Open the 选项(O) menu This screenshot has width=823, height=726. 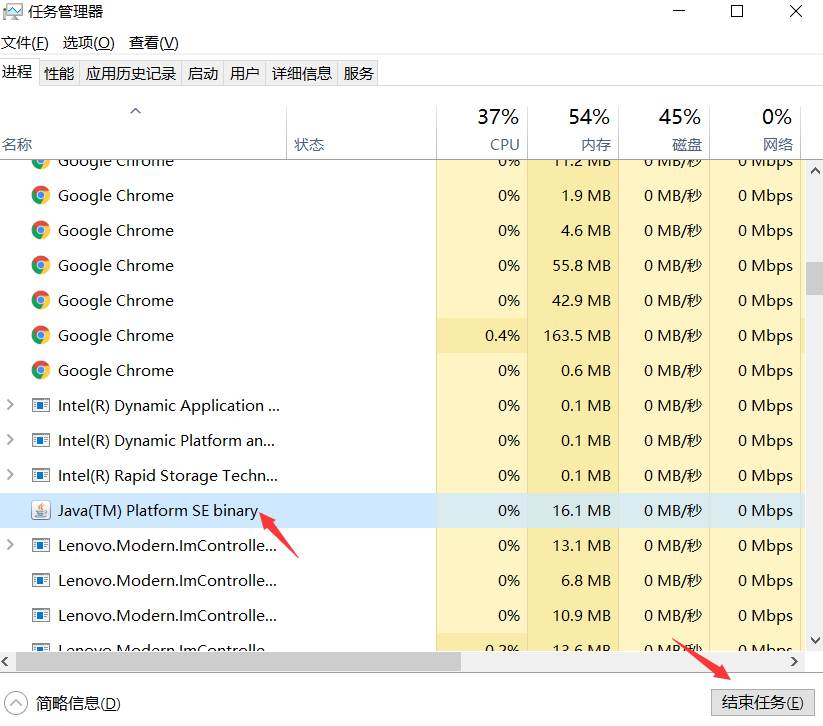click(89, 43)
